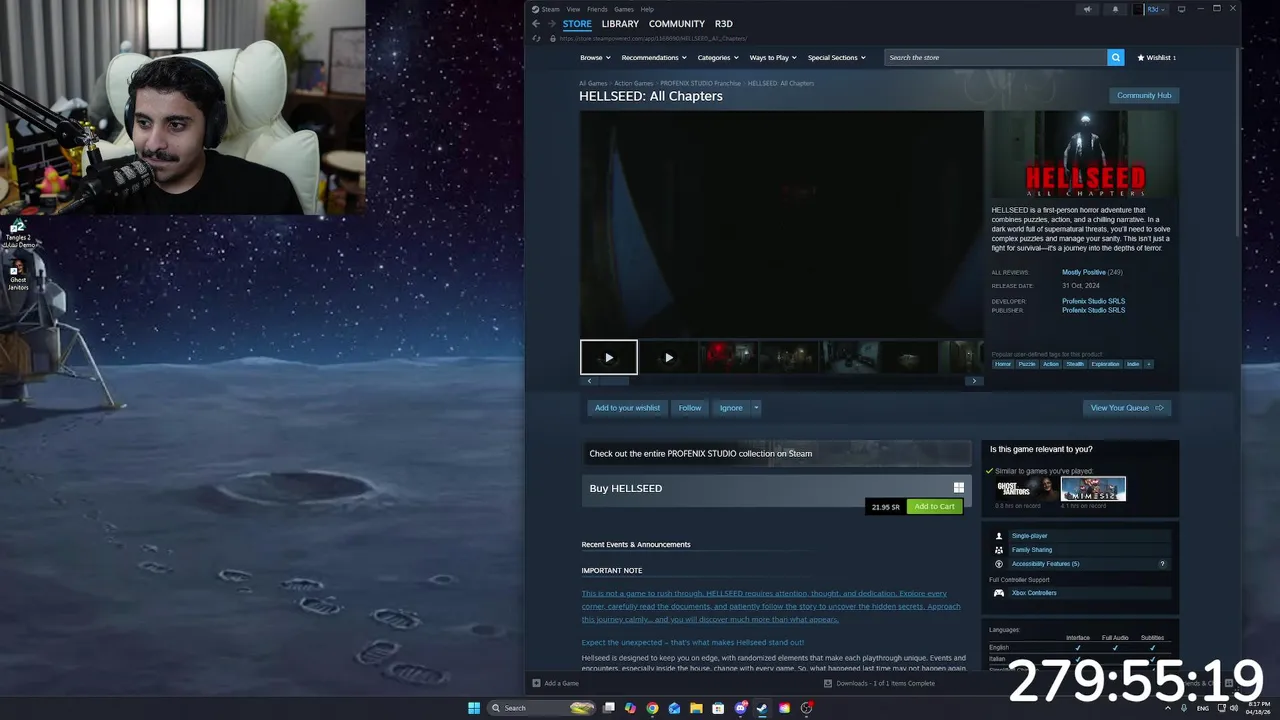Open the View menu
This screenshot has width=1280, height=720.
click(573, 9)
